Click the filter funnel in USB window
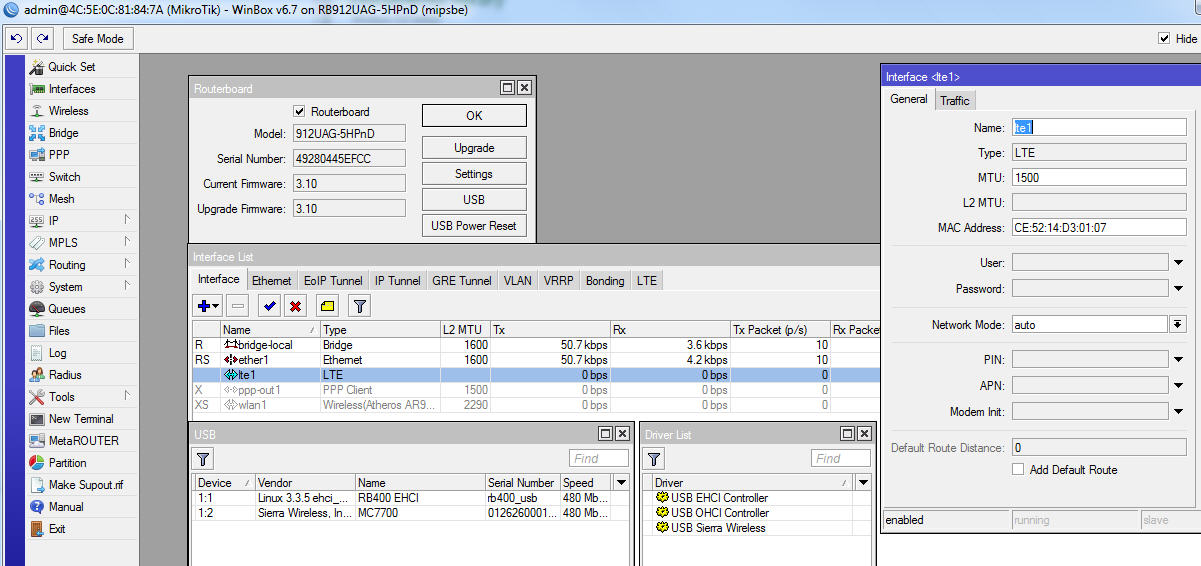 point(203,459)
